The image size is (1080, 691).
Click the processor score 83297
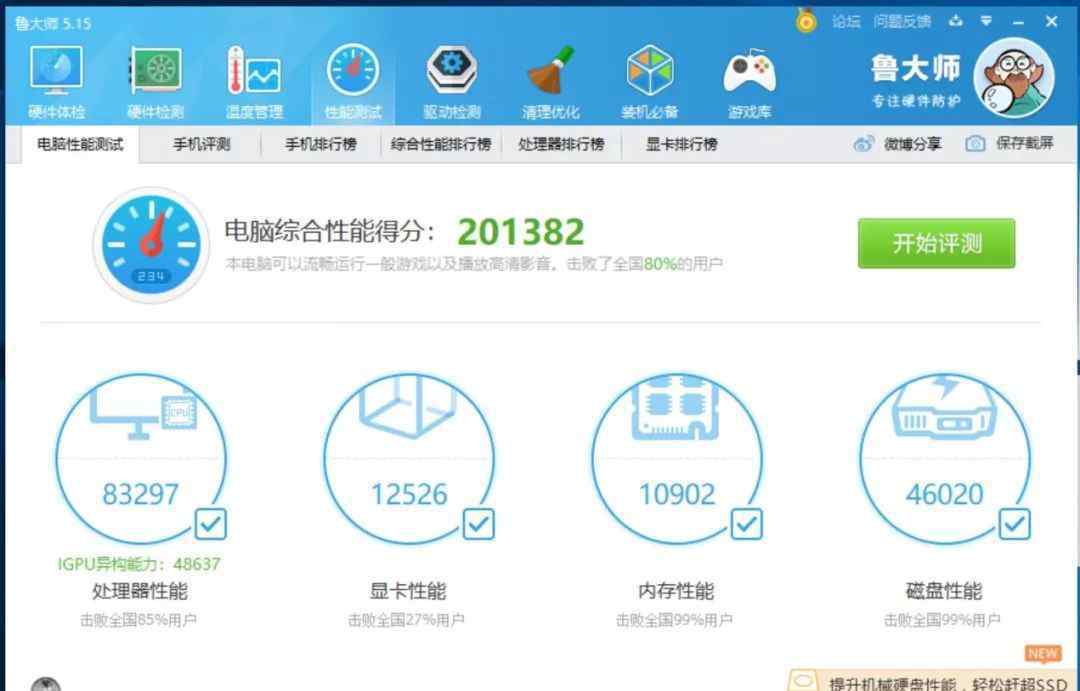(x=141, y=494)
